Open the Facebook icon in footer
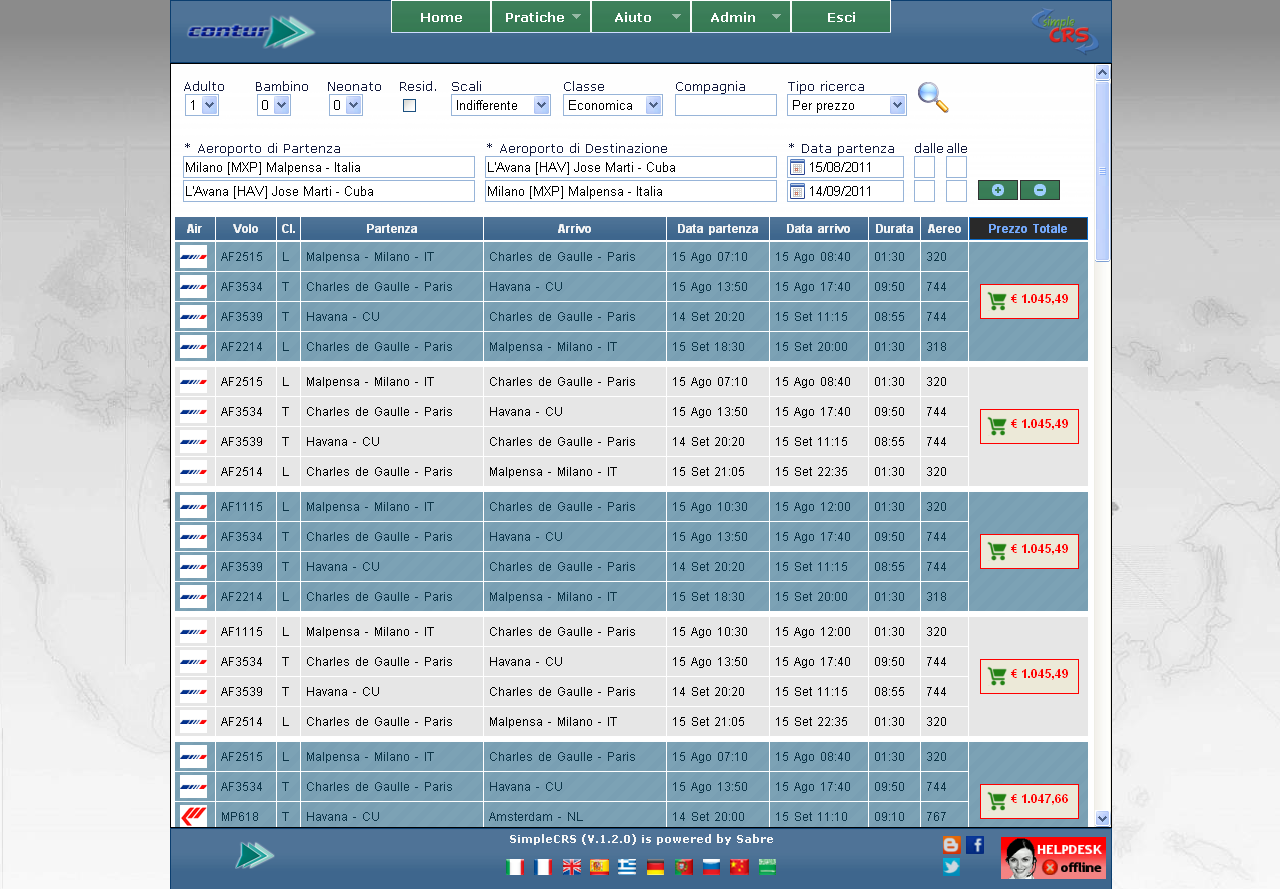Image resolution: width=1280 pixels, height=889 pixels. click(975, 845)
